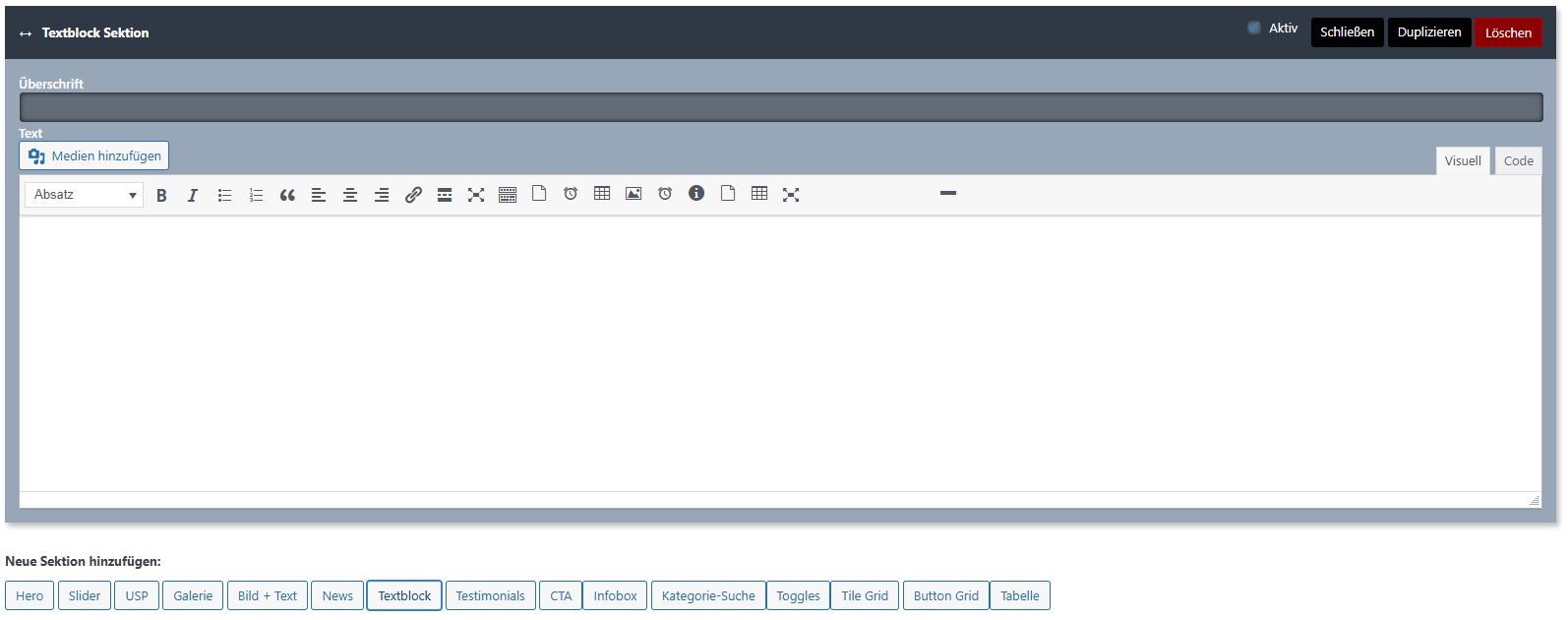
Task: Center align the text
Action: coord(350,195)
